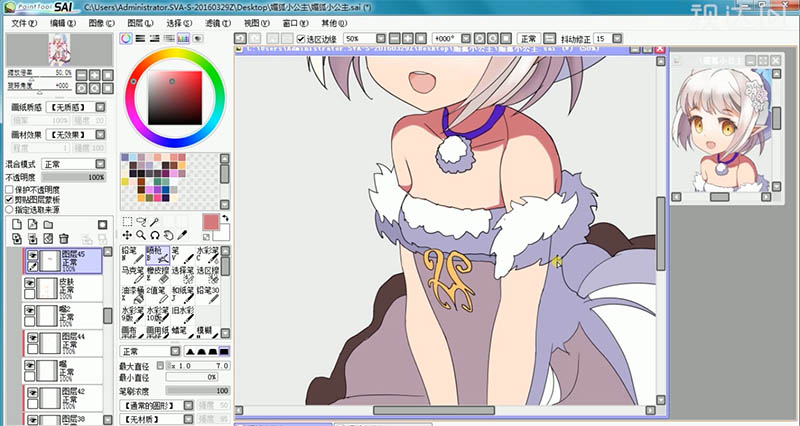Select the rectangular selection tool

tap(127, 221)
